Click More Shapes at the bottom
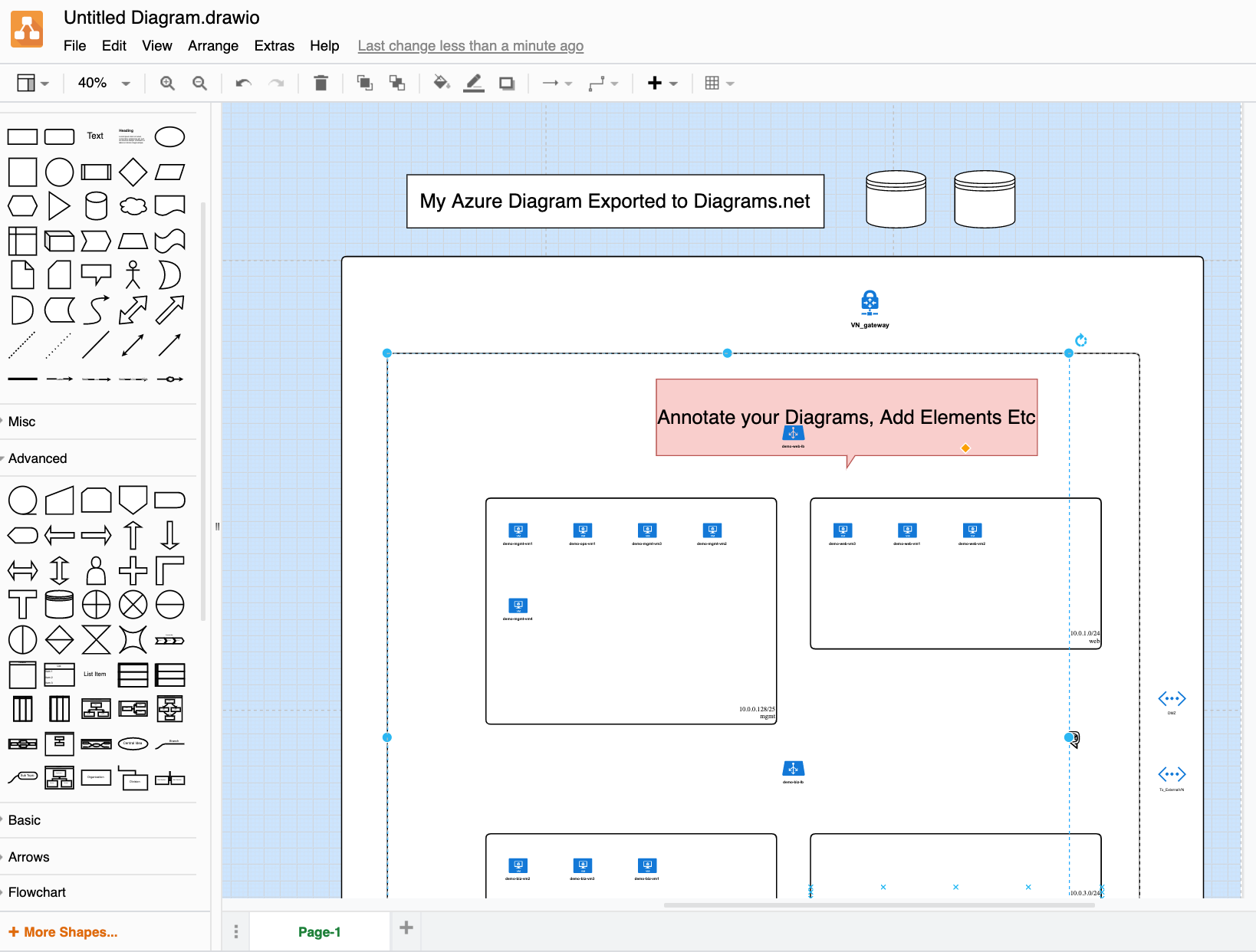1256x952 pixels. tap(63, 931)
